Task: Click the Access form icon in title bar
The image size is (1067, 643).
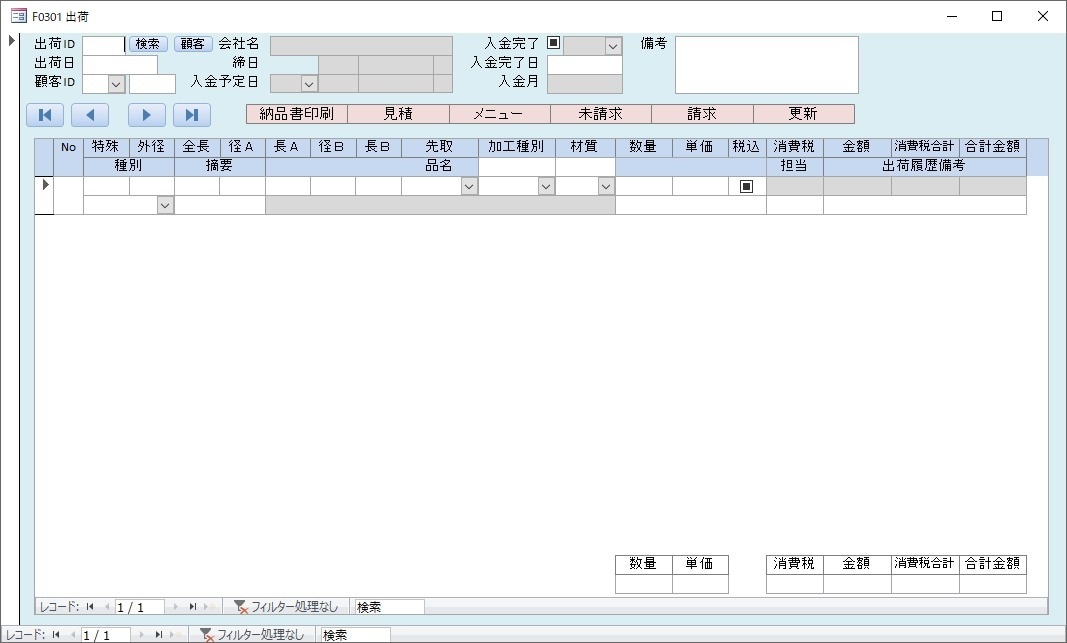Action: click(x=18, y=16)
